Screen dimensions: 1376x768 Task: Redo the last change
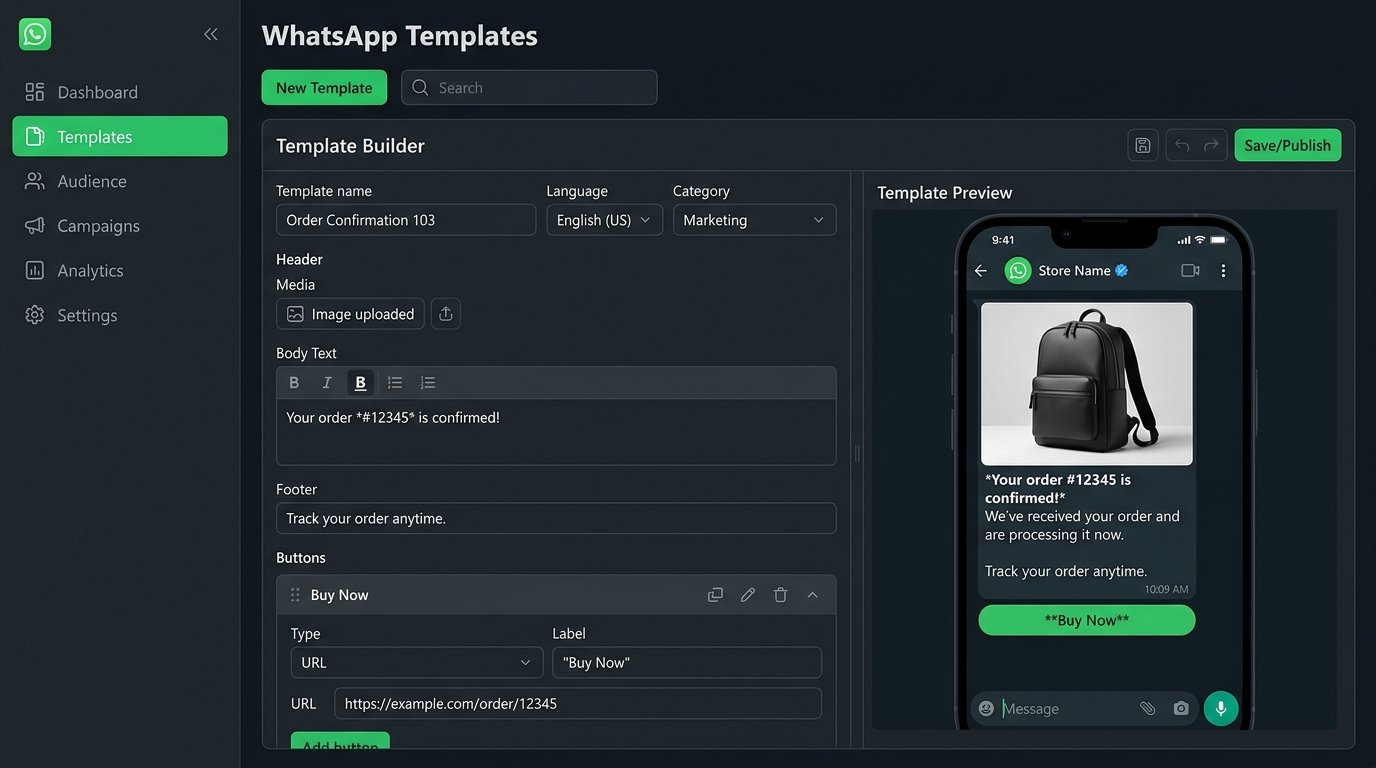pyautogui.click(x=1211, y=145)
